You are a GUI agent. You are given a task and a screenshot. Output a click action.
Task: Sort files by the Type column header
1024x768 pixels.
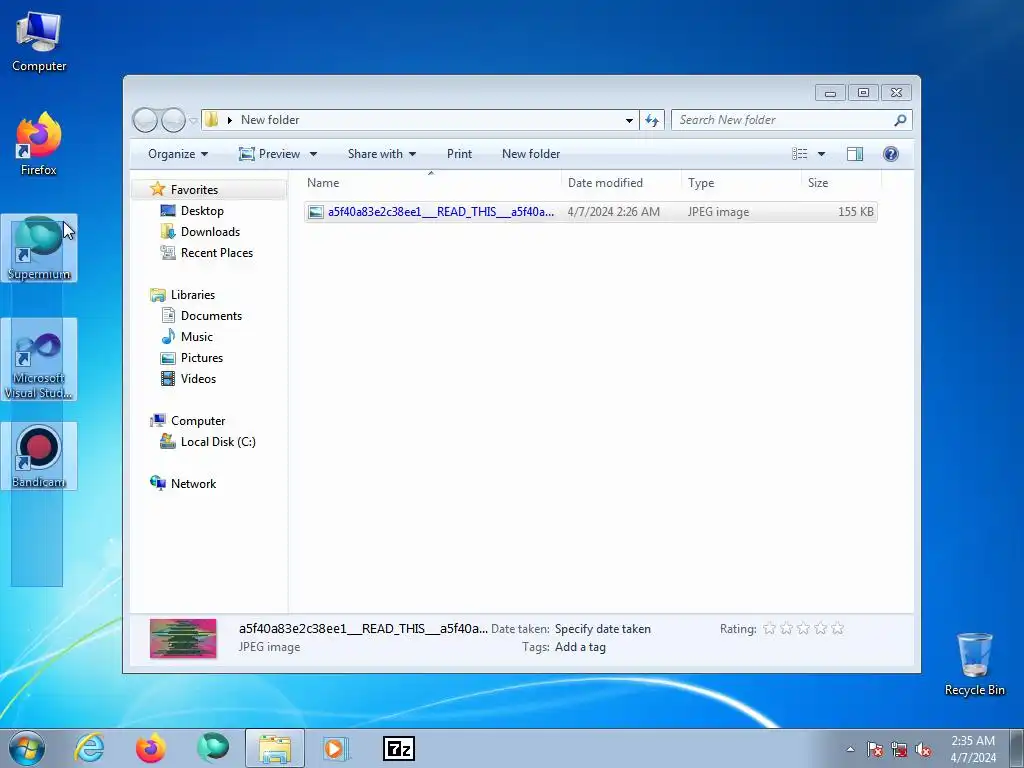click(x=741, y=183)
